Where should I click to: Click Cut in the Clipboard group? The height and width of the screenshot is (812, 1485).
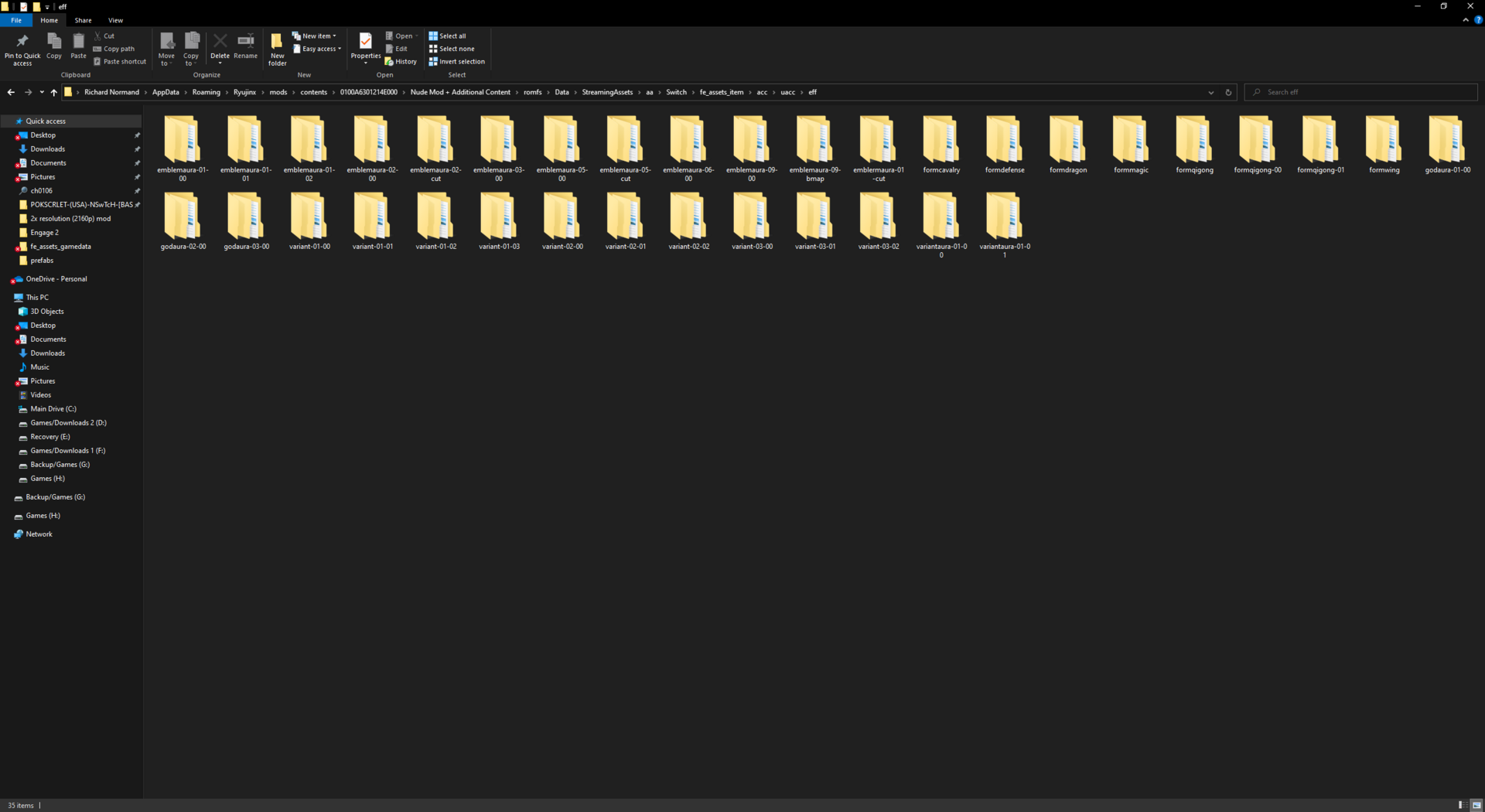104,36
